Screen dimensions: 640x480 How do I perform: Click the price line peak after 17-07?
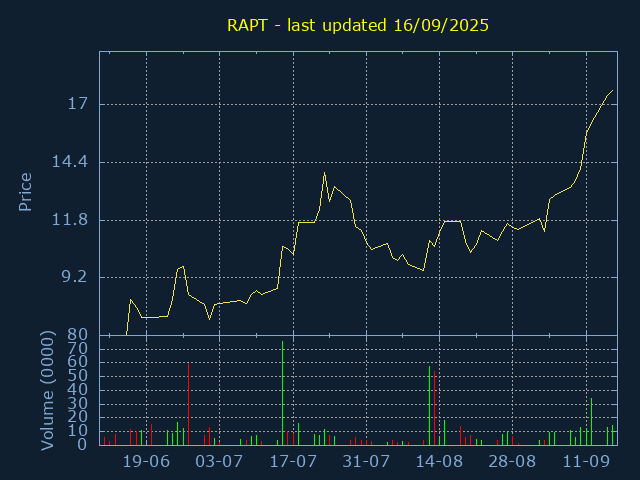[324, 173]
